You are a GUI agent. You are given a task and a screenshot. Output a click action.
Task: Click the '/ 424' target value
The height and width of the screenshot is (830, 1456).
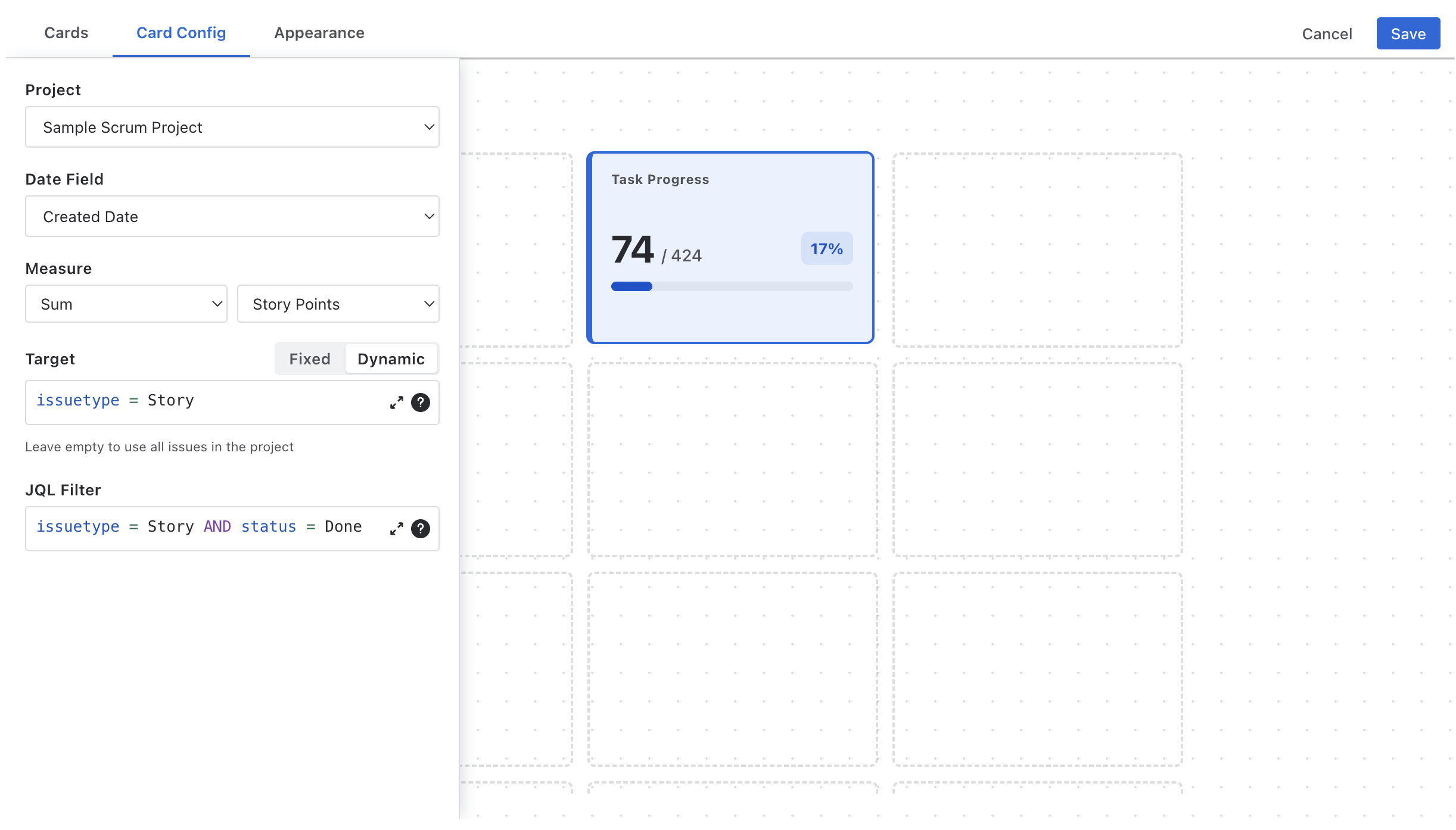coord(682,256)
